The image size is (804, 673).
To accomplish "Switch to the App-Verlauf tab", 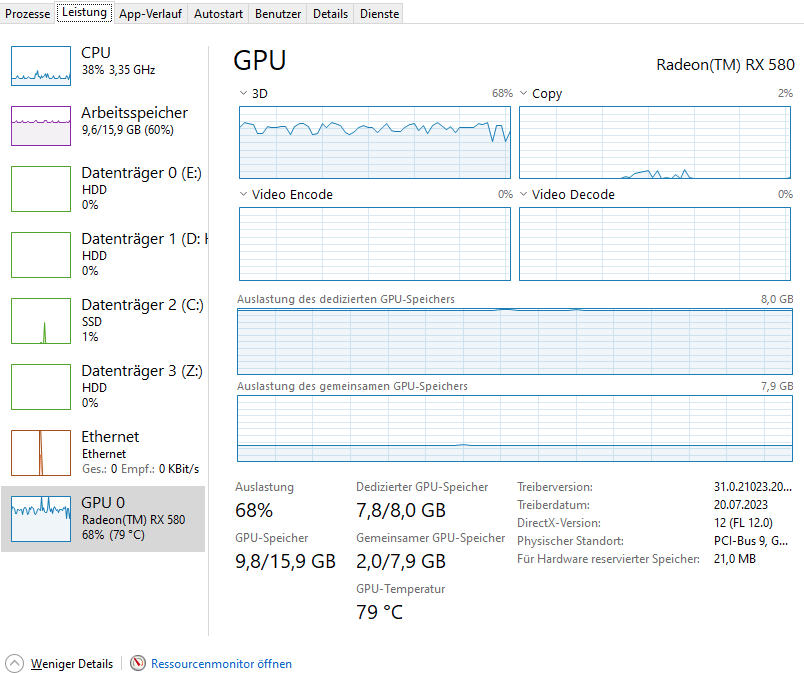I will (x=150, y=14).
